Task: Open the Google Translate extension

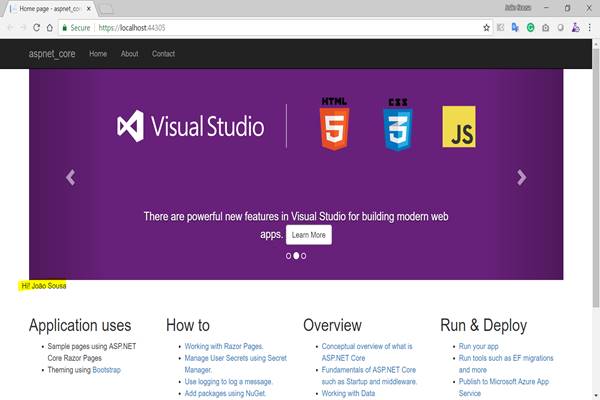Action: pos(515,27)
